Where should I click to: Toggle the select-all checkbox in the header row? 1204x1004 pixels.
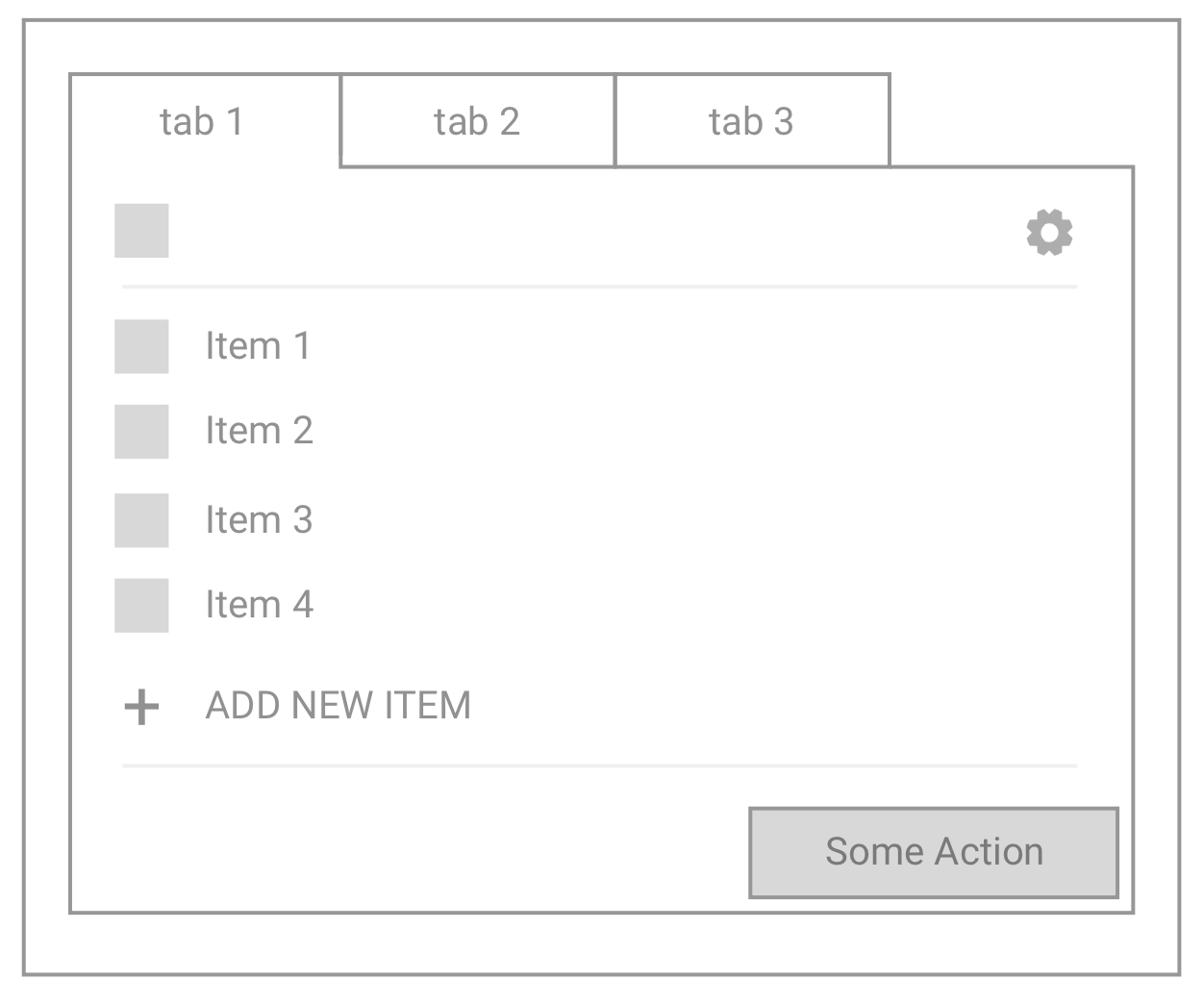pos(141,231)
